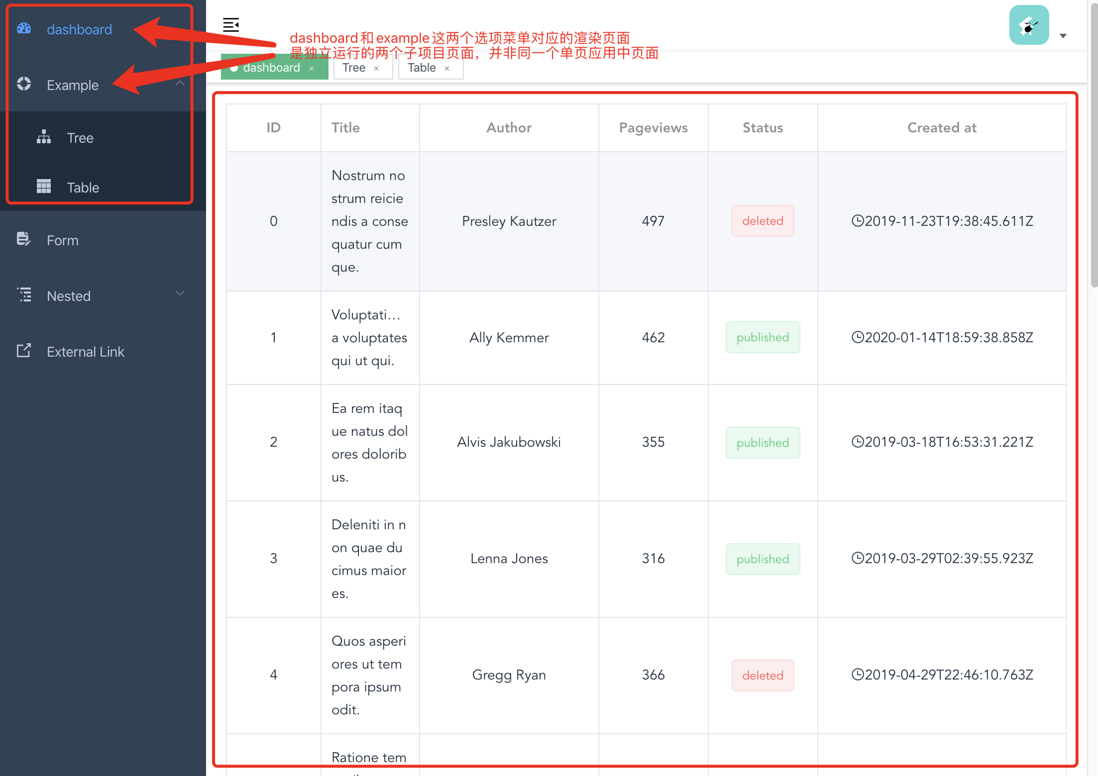
Task: Close the dashboard tag tab
Action: [x=312, y=68]
